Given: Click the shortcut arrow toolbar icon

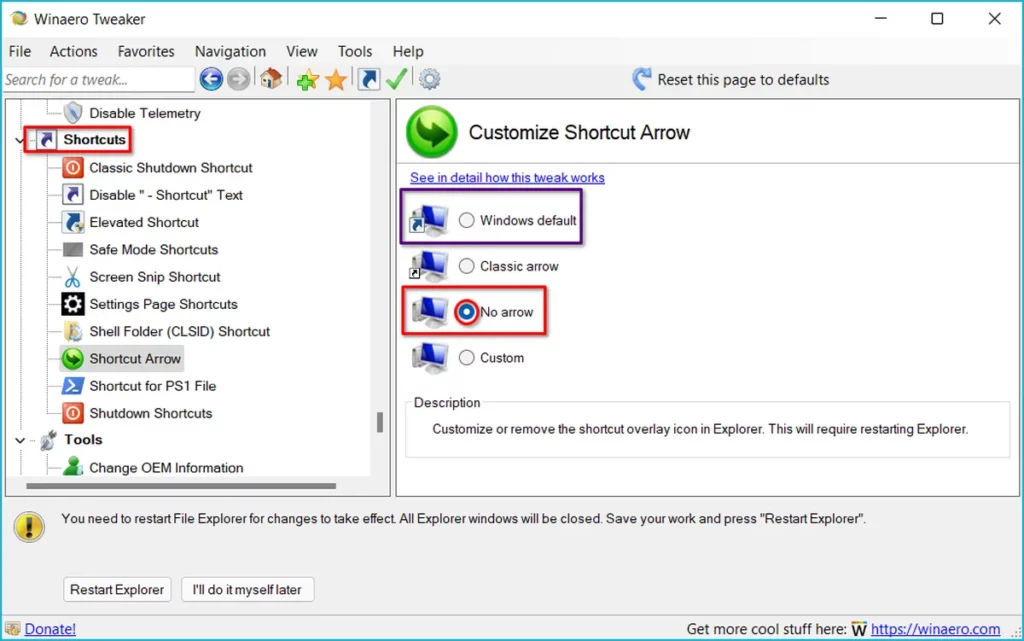Looking at the screenshot, I should [369, 80].
